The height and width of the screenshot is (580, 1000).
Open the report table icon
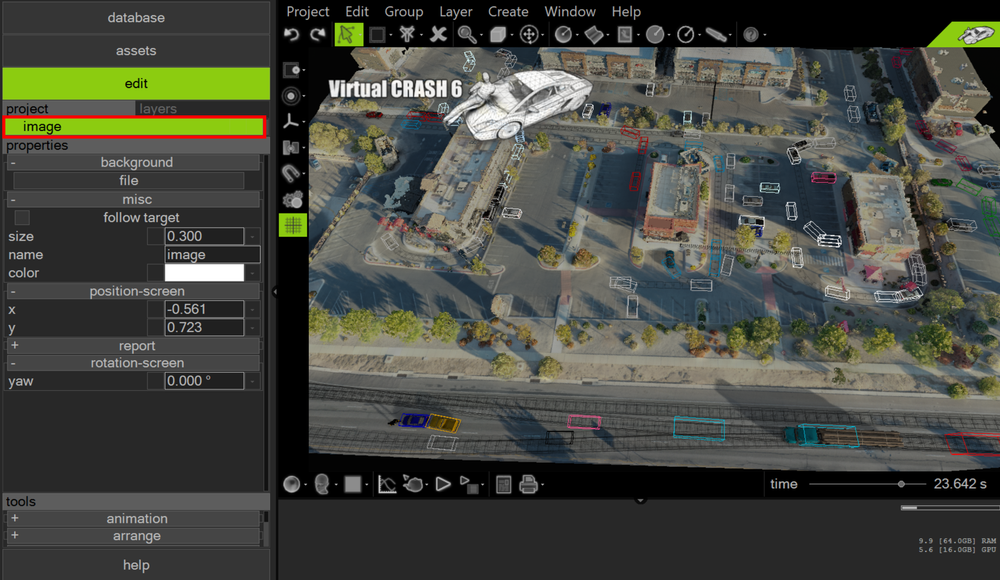coord(503,485)
